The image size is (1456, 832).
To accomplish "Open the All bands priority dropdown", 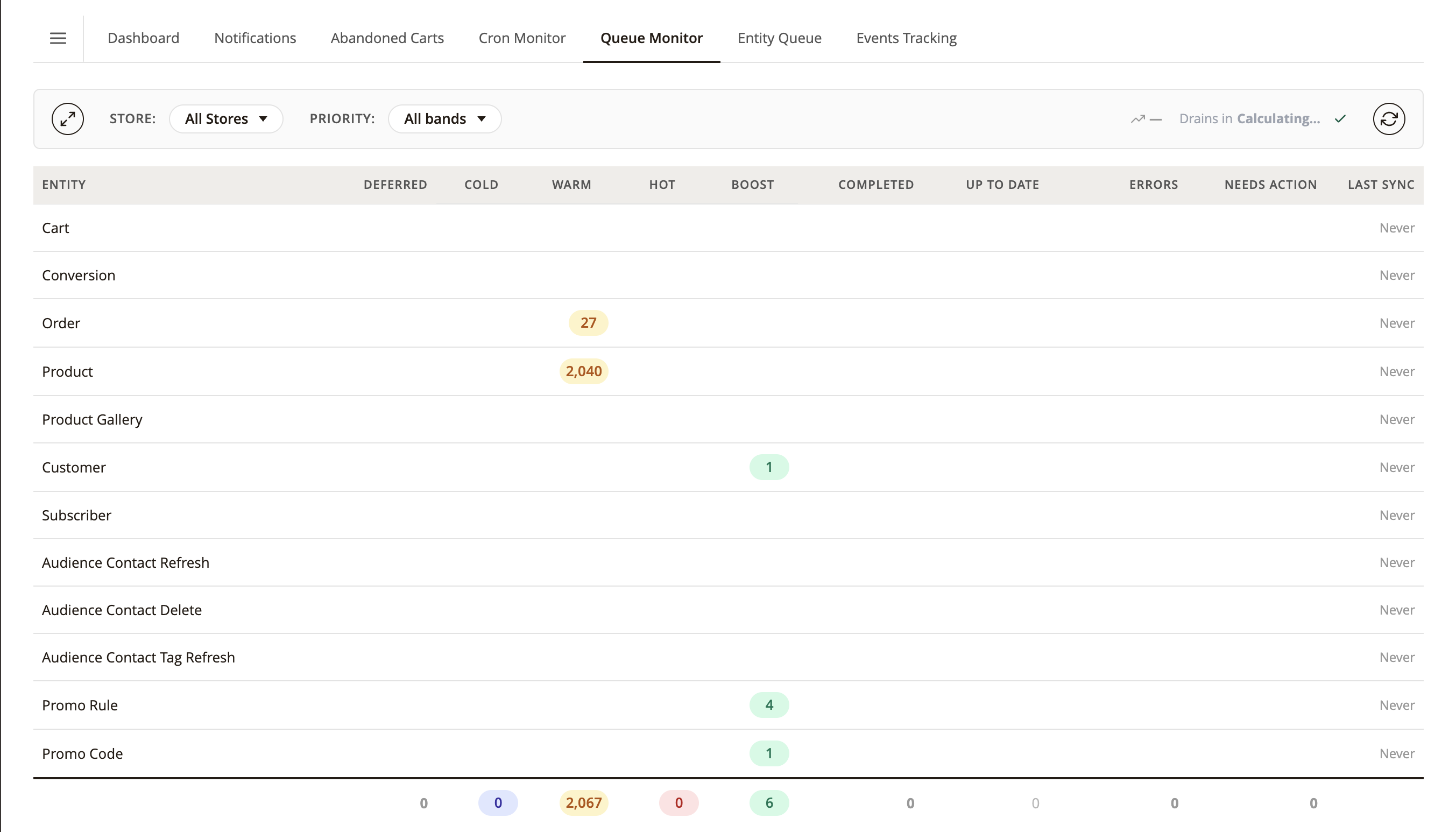I will click(444, 119).
